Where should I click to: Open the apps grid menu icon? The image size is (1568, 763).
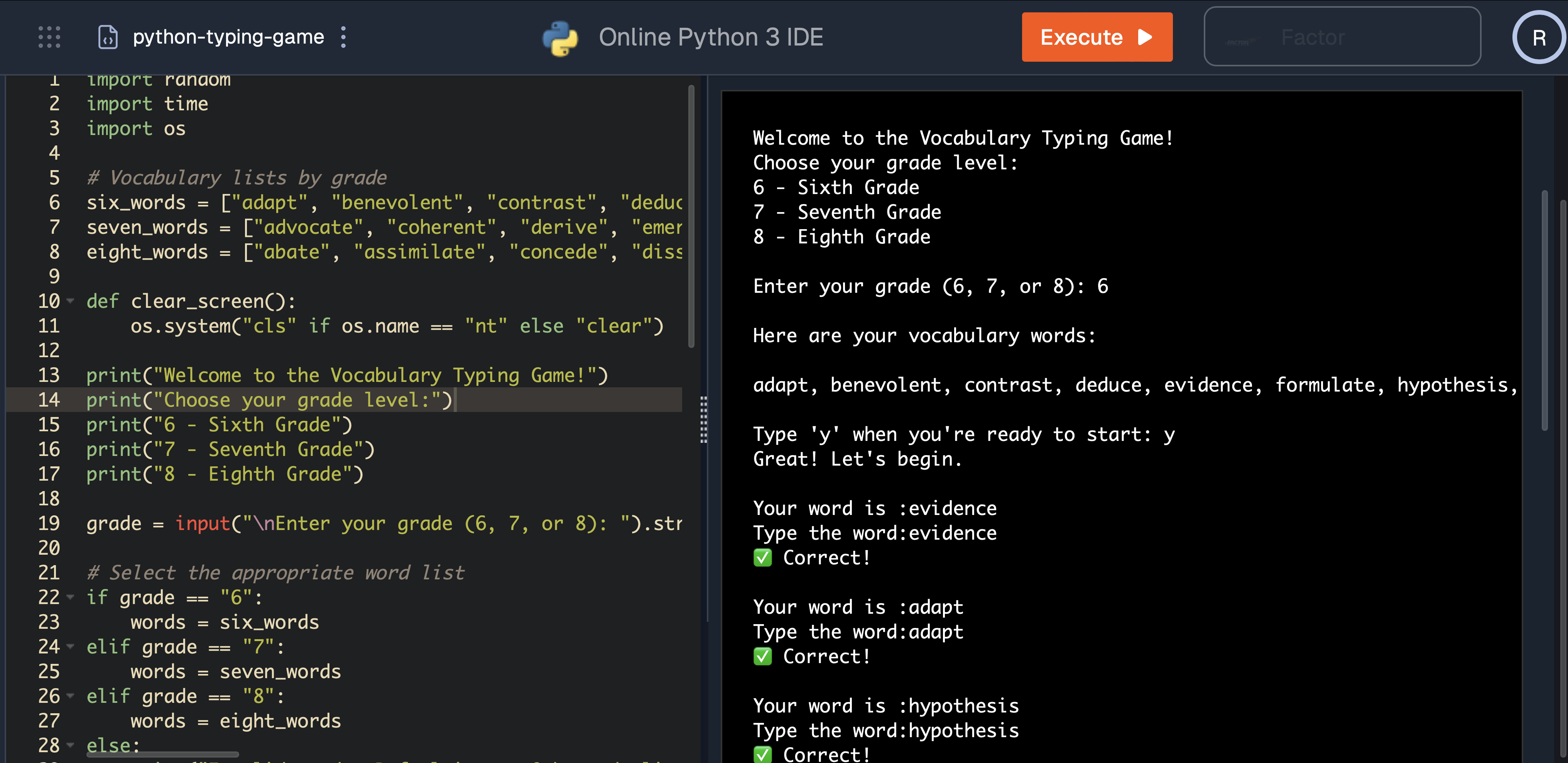pyautogui.click(x=49, y=37)
